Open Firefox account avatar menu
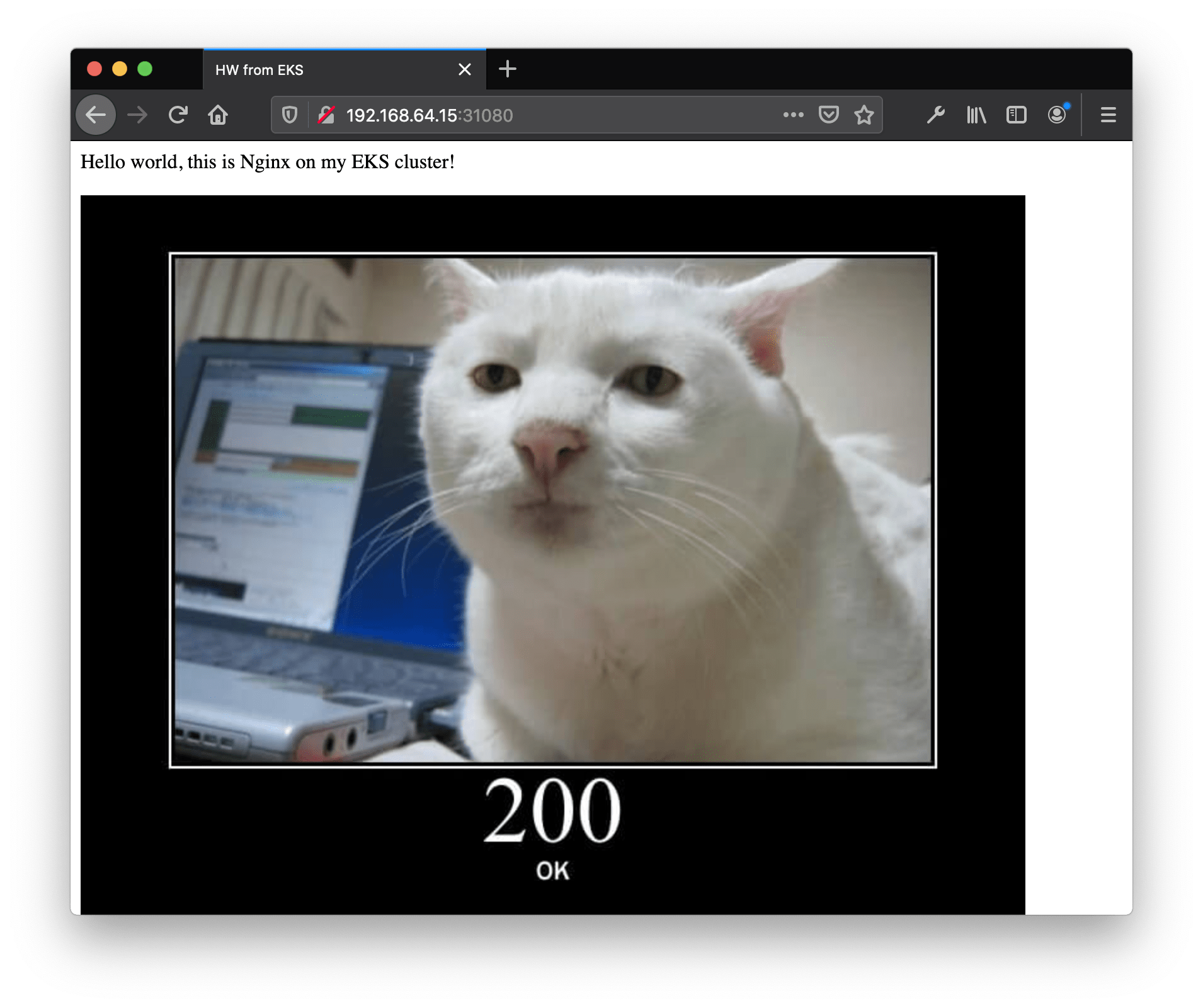The image size is (1203, 1008). point(1058,114)
